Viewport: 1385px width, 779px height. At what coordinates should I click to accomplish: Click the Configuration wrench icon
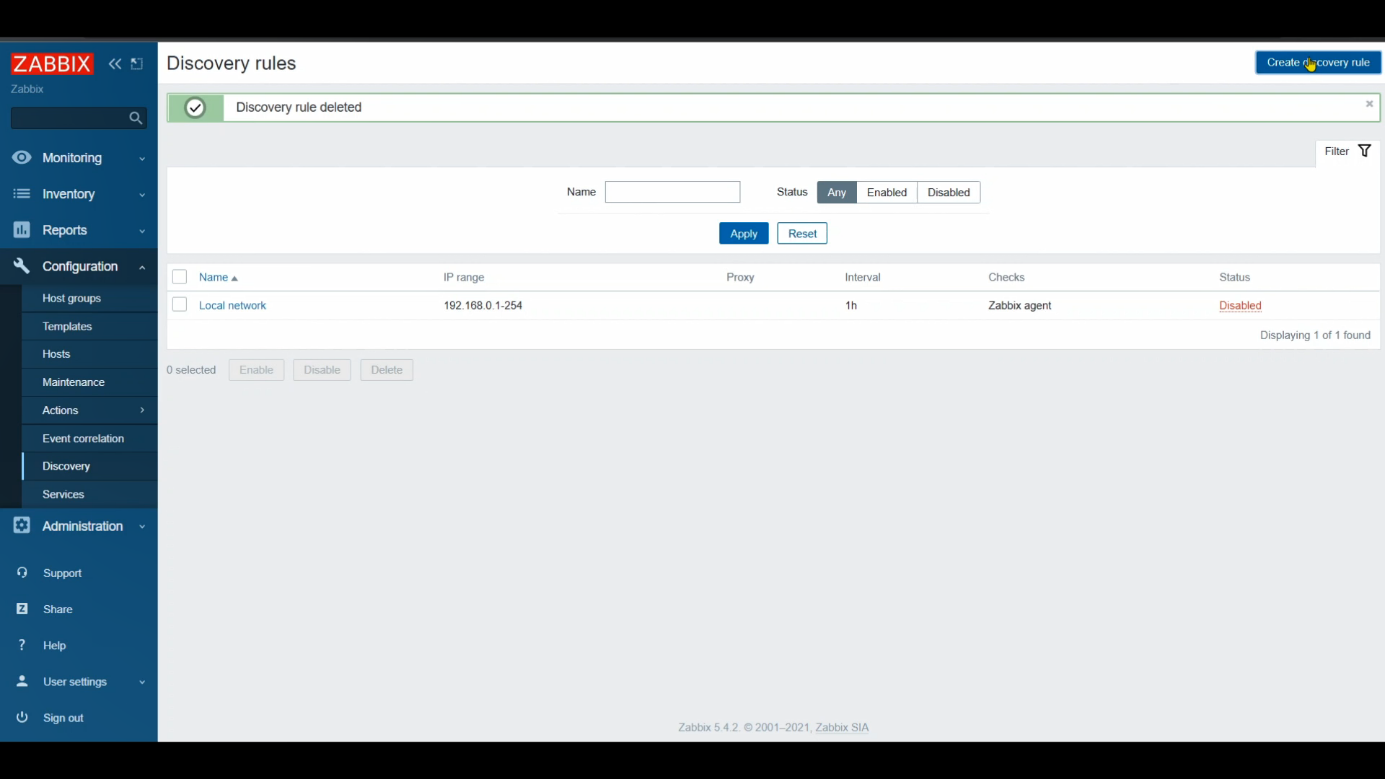pyautogui.click(x=21, y=266)
